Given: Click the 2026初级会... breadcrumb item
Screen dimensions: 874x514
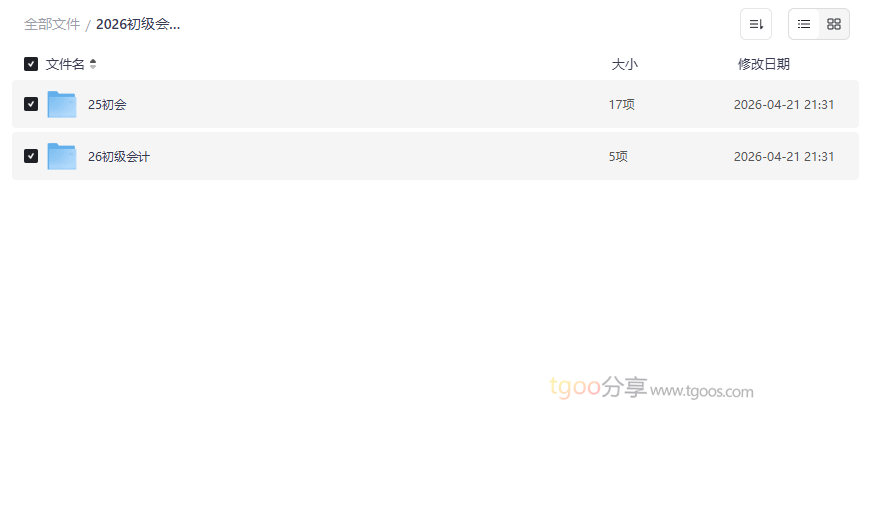Looking at the screenshot, I should [138, 24].
